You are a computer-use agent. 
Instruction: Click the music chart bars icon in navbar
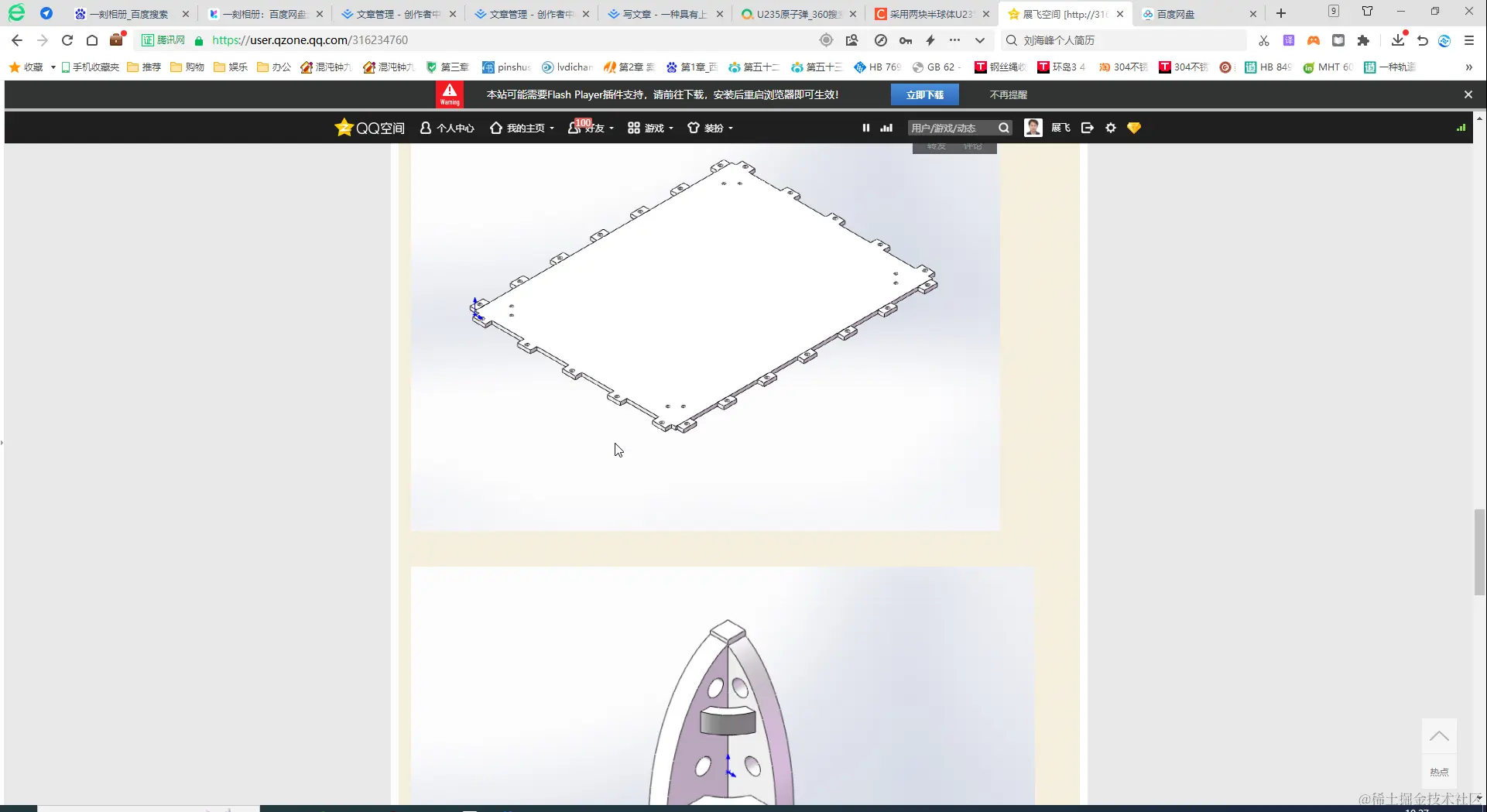(886, 128)
